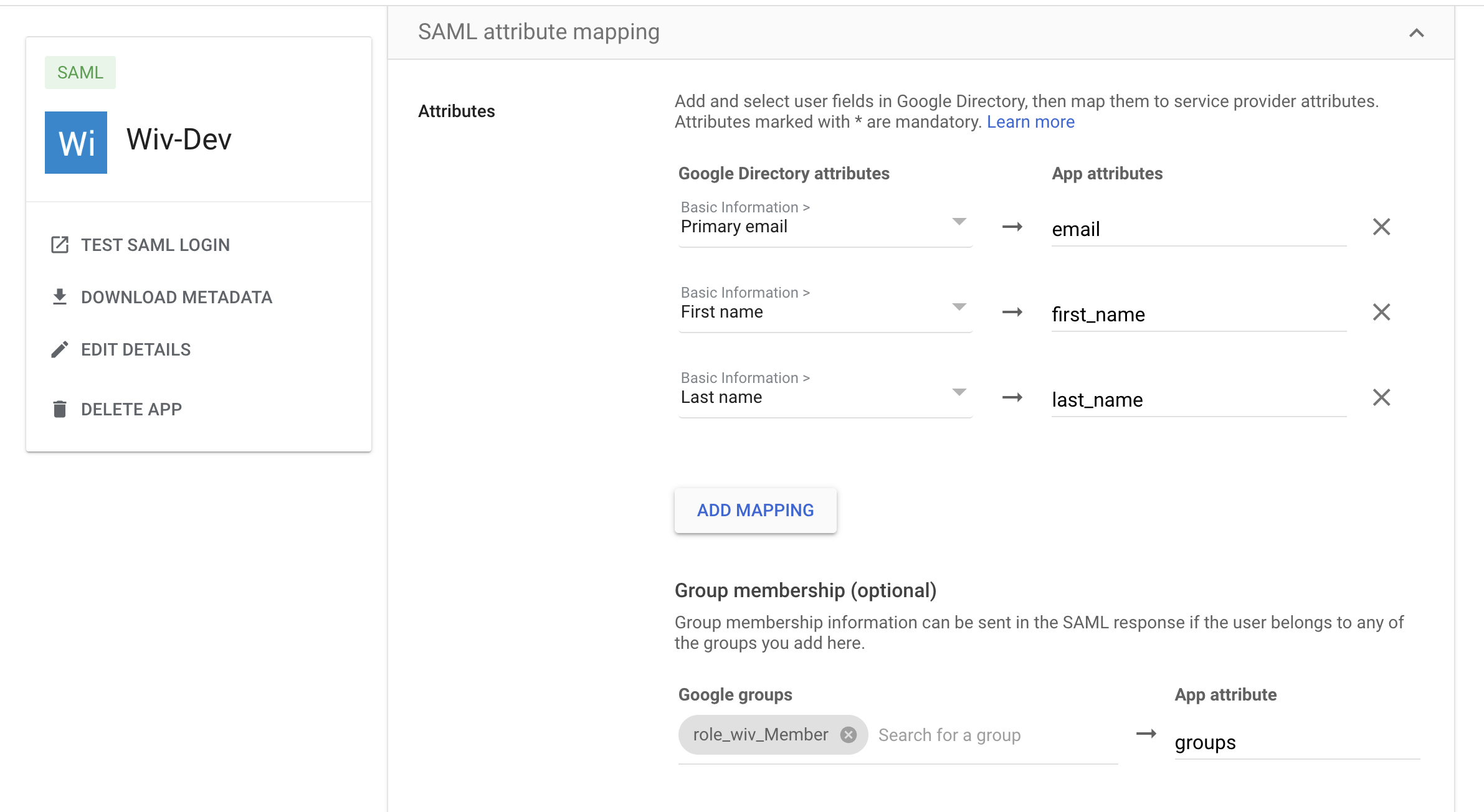Click the Test SAML Login external-link icon

click(x=59, y=245)
